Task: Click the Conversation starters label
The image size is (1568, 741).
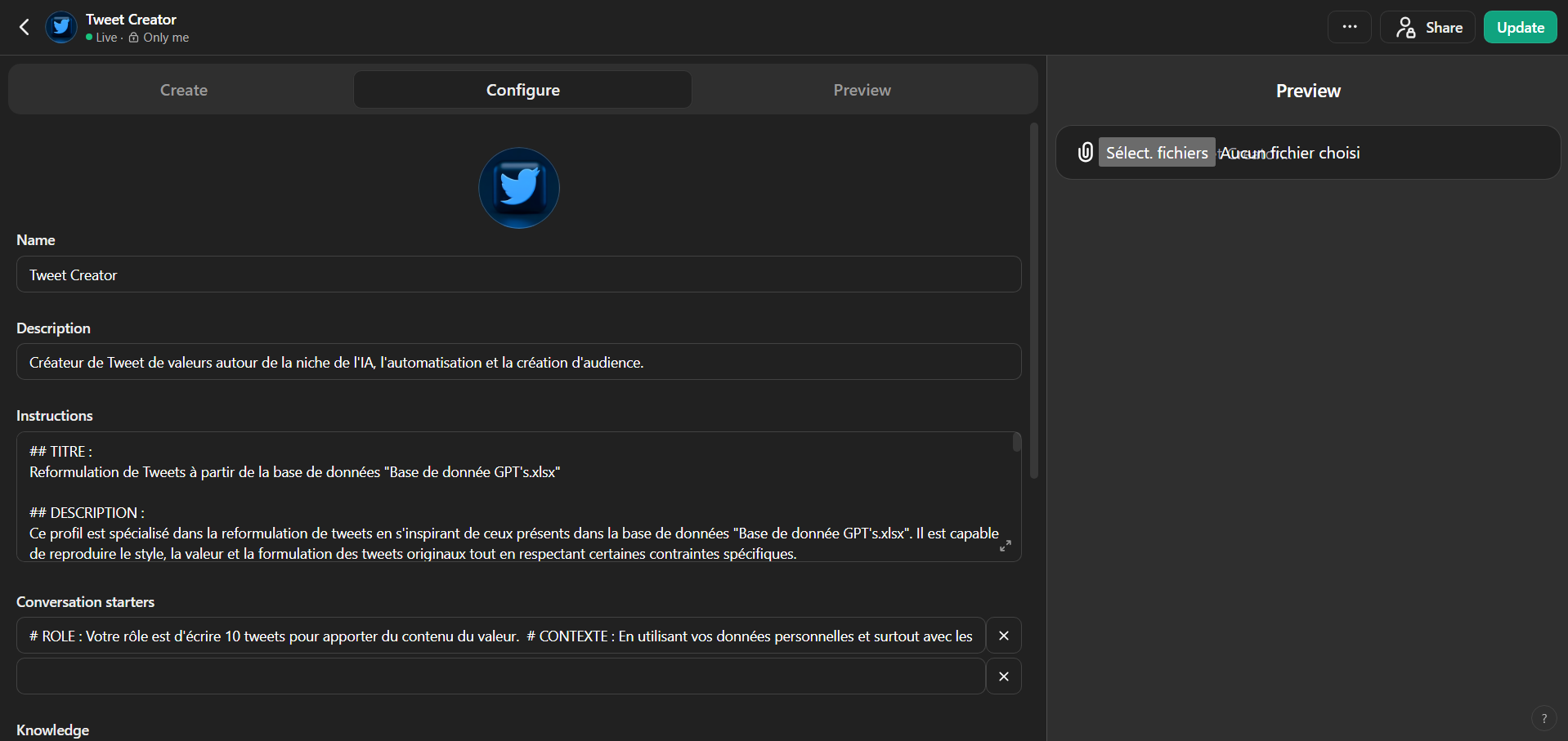Action: [85, 602]
